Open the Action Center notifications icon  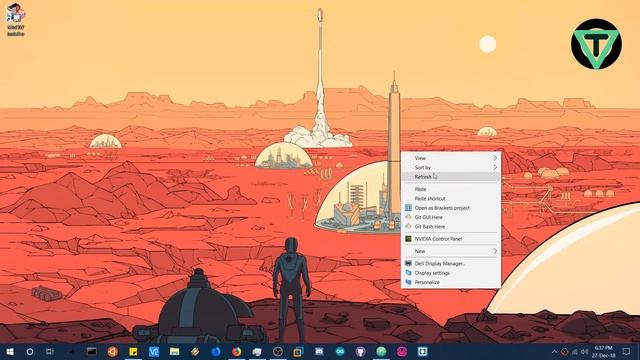pyautogui.click(x=627, y=351)
